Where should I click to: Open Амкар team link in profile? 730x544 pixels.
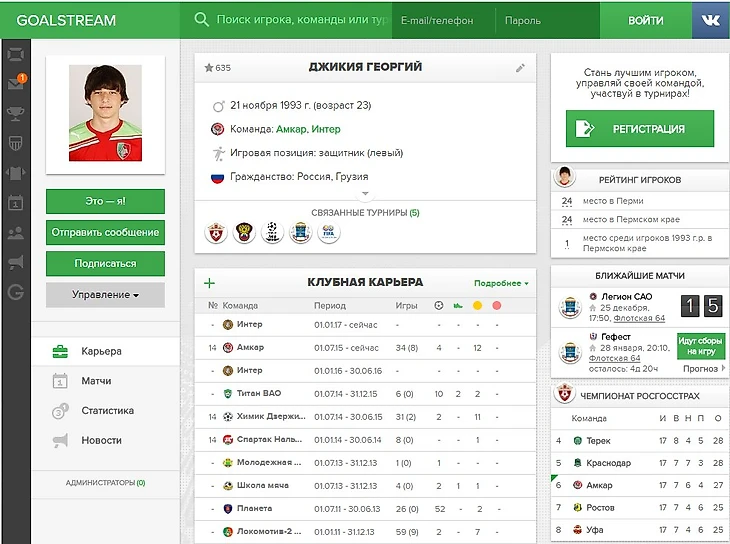(x=291, y=129)
